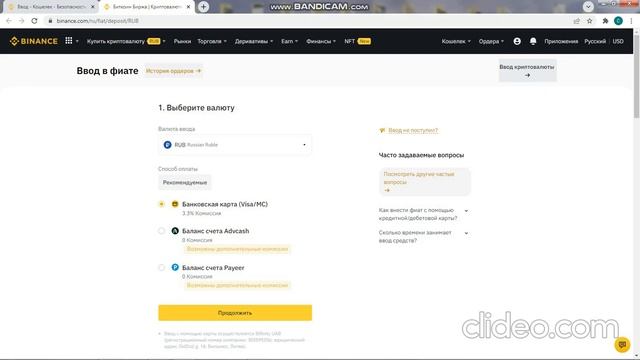The height and width of the screenshot is (360, 640).
Task: Click the share page icon in address bar
Action: pos(576,21)
